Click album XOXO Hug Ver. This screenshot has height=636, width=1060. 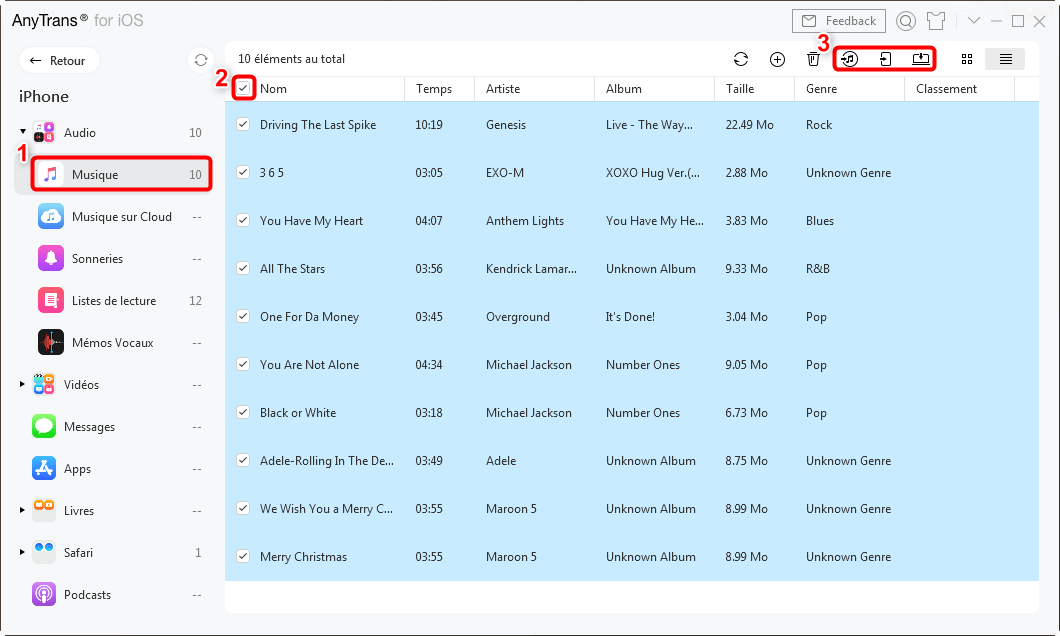(x=653, y=173)
